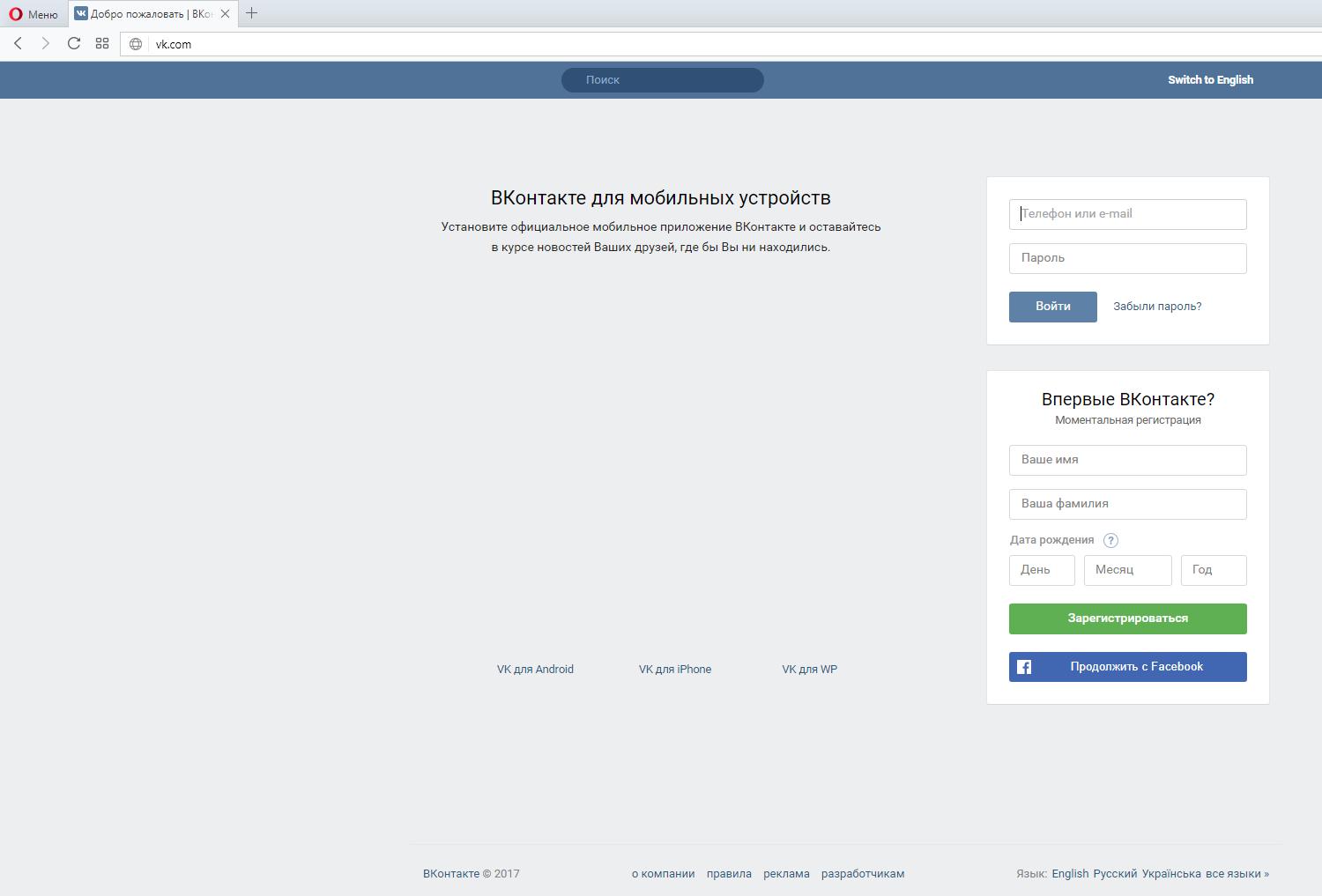Expand the Месяц dropdown
This screenshot has height=896, width=1322.
(1127, 570)
